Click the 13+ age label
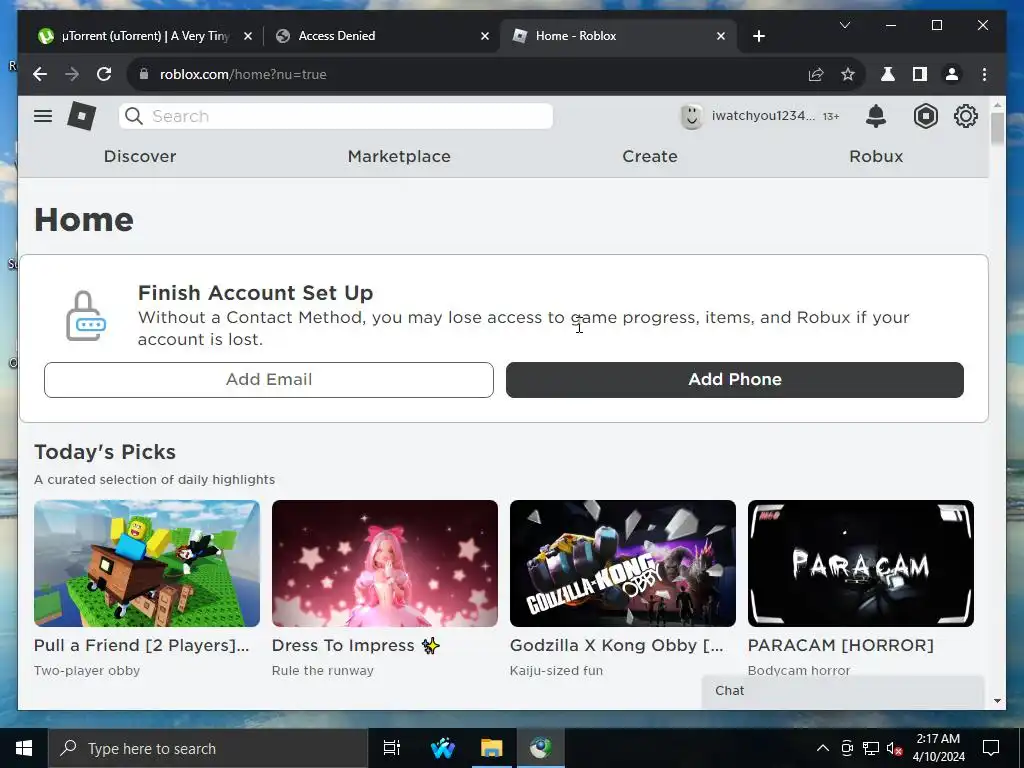Screen dimensions: 1024x768 (x=831, y=116)
